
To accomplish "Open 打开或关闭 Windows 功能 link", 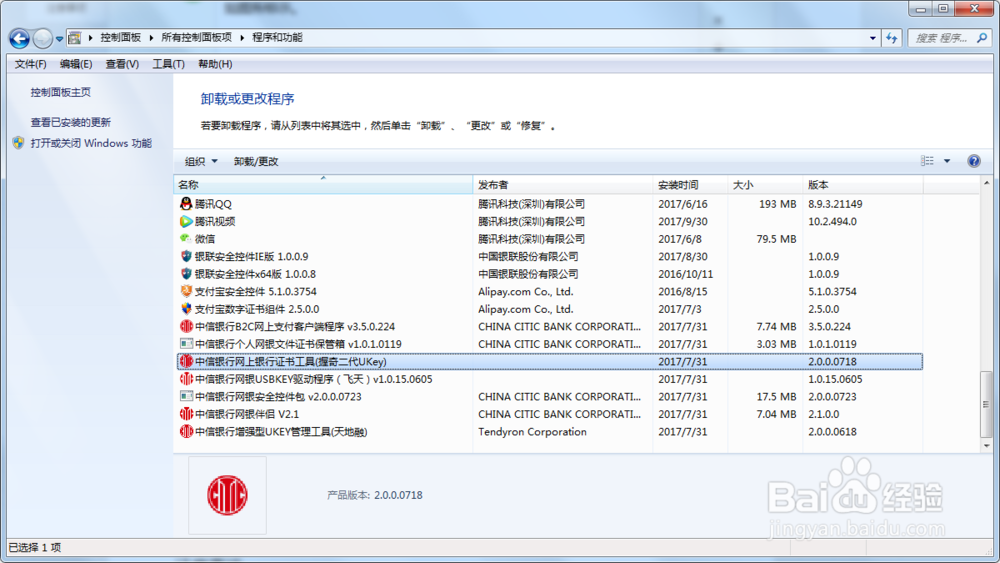I will [x=91, y=143].
